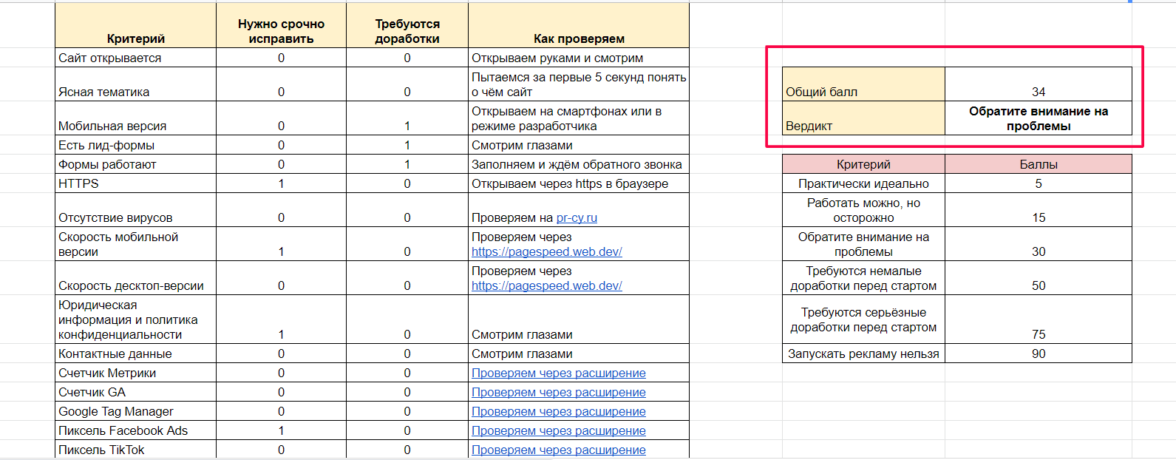
Task: Select the "Запускать рекламу нельзя" cell
Action: tap(863, 353)
